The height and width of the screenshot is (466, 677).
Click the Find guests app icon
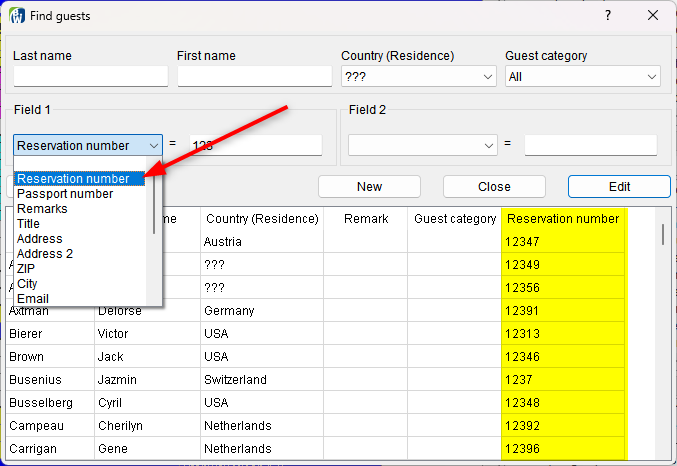(x=17, y=16)
